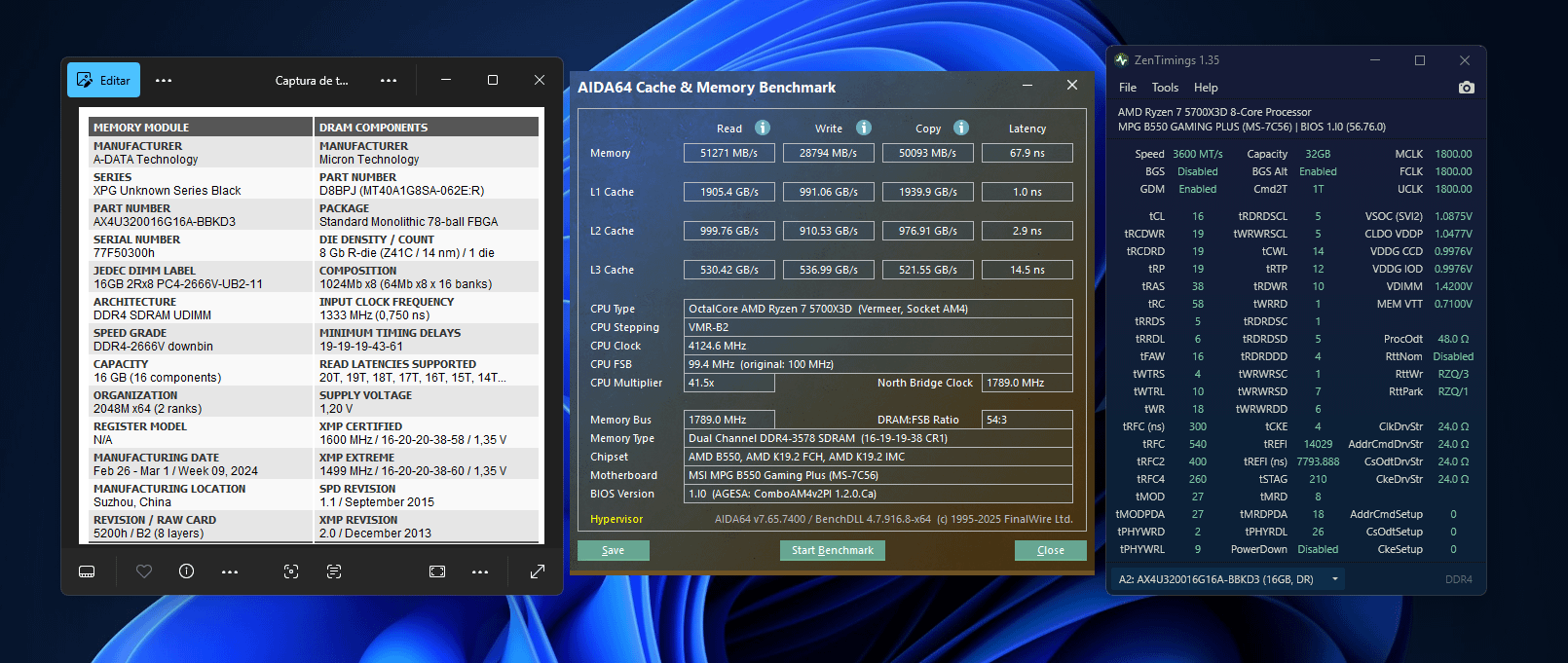Viewport: 1568px width, 663px height.
Task: Open the File menu in ZenTimings
Action: click(1128, 88)
